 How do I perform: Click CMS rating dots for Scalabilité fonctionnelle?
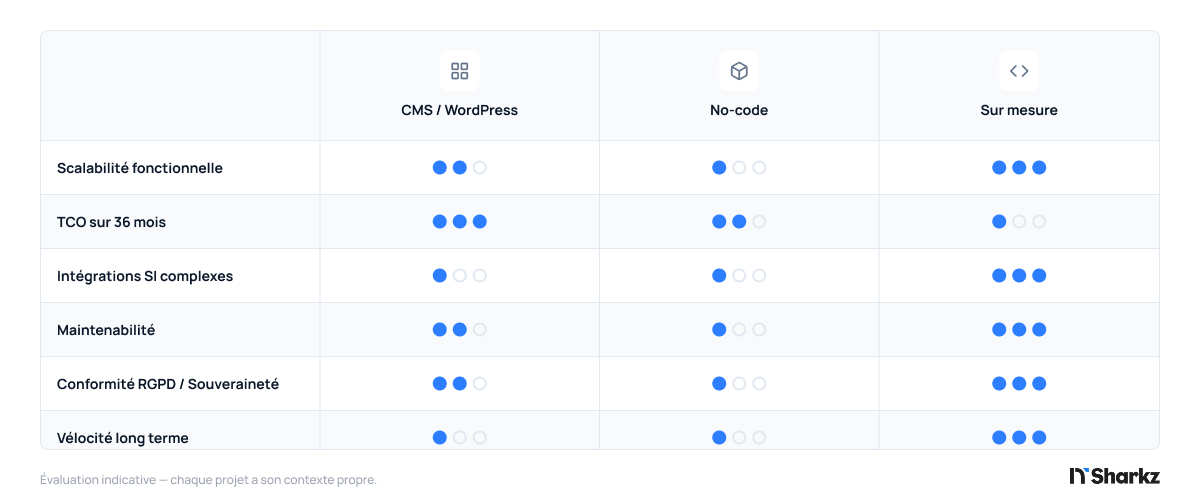[x=460, y=168]
